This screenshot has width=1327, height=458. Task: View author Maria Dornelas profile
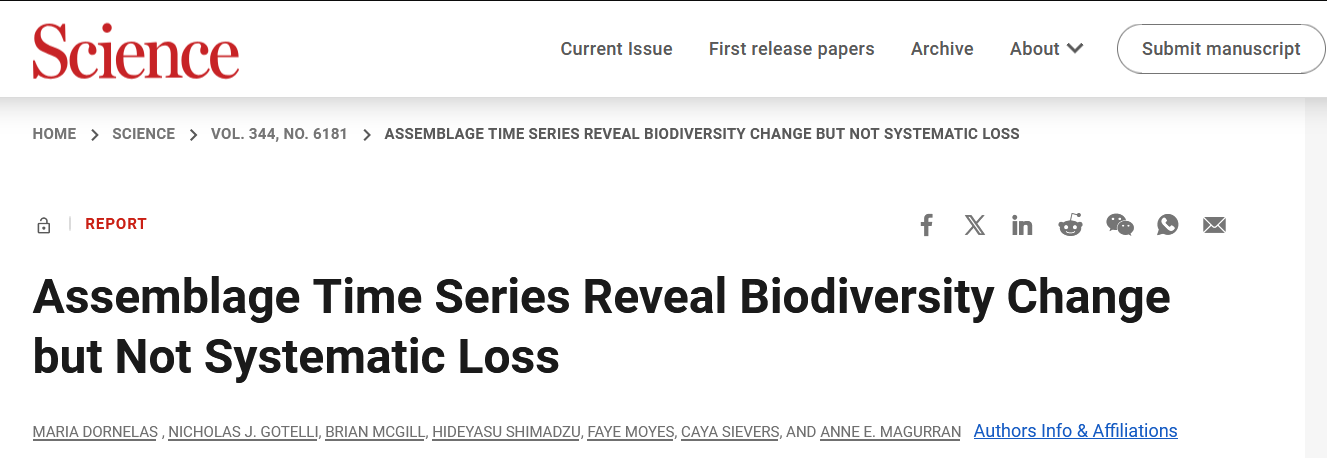[95, 432]
